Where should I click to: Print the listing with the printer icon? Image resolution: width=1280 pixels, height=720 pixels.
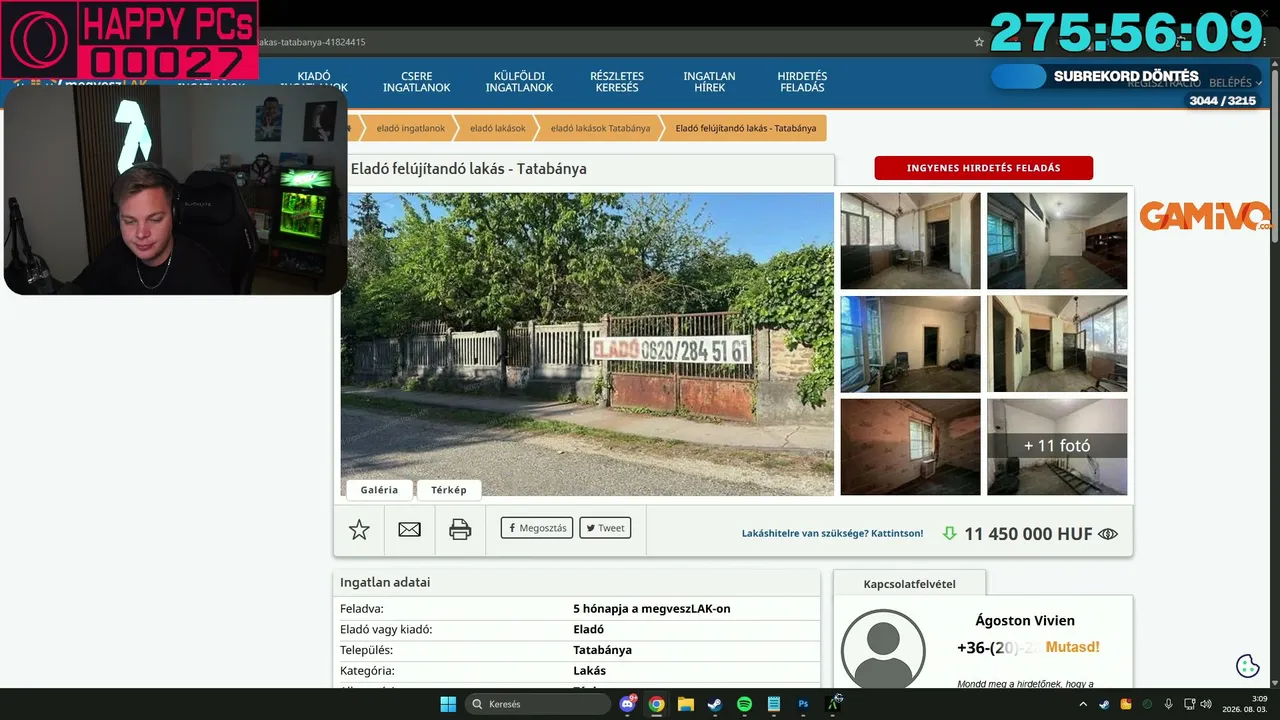[x=460, y=530]
